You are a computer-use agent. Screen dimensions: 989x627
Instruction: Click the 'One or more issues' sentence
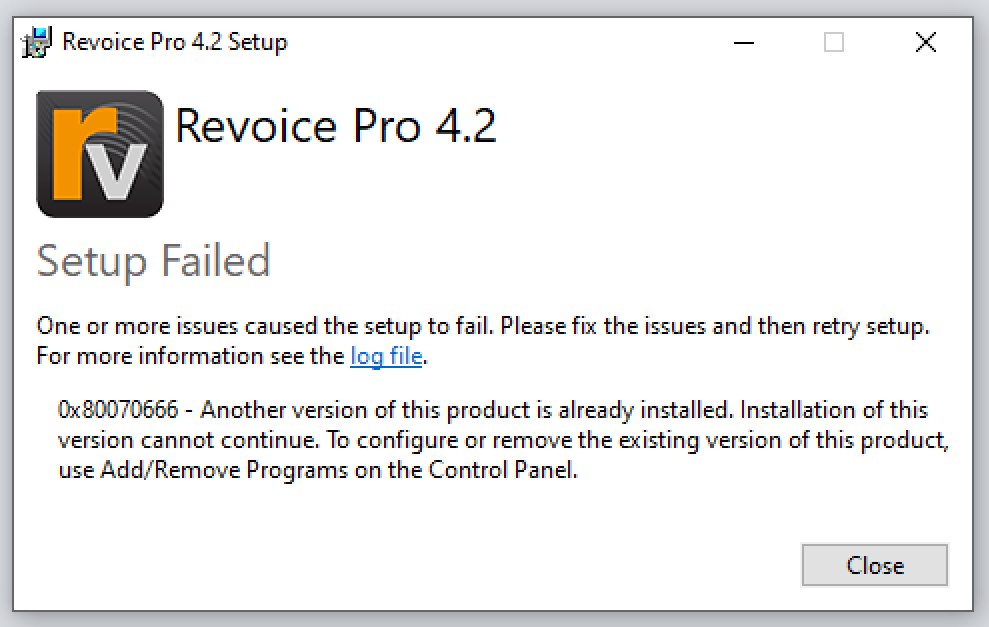tap(483, 326)
